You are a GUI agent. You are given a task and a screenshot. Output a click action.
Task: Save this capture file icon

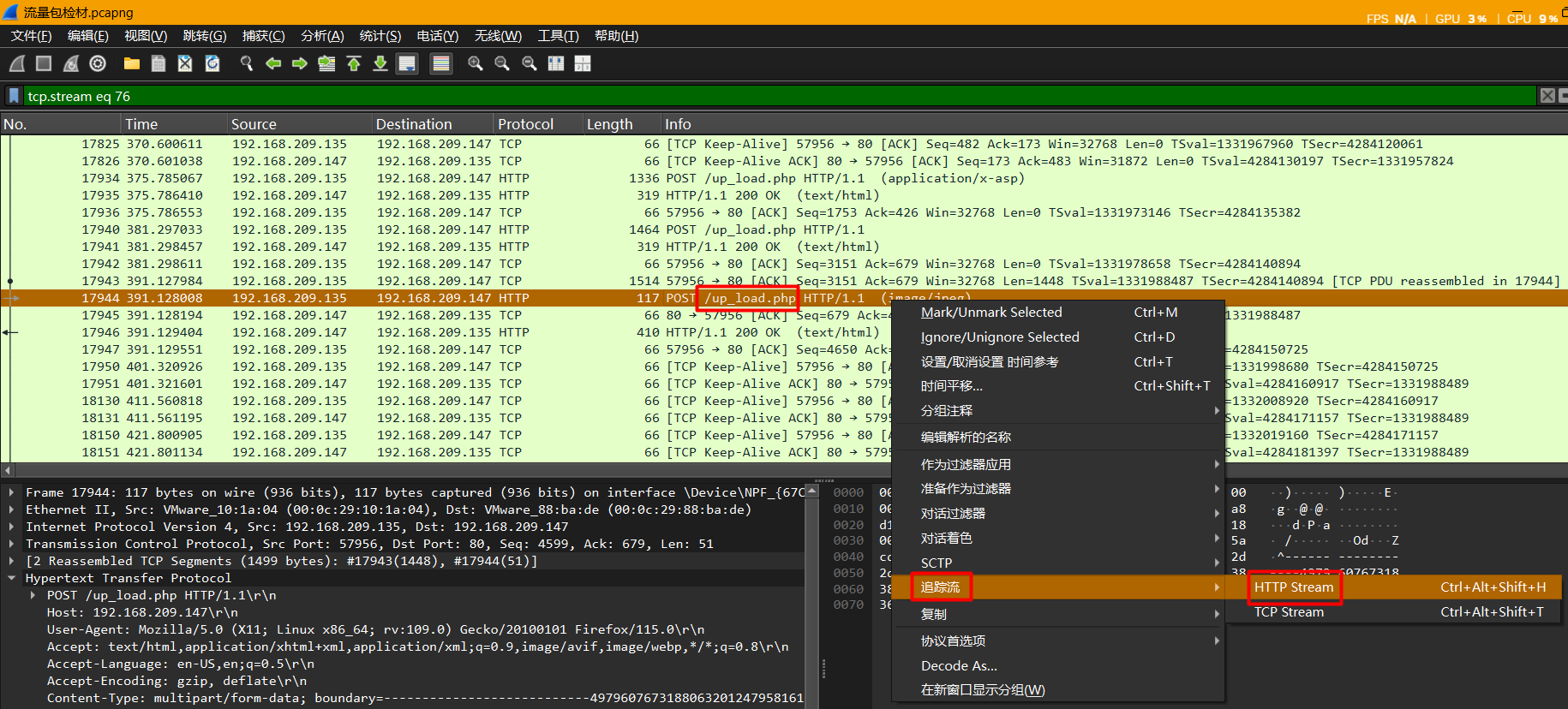pos(159,63)
